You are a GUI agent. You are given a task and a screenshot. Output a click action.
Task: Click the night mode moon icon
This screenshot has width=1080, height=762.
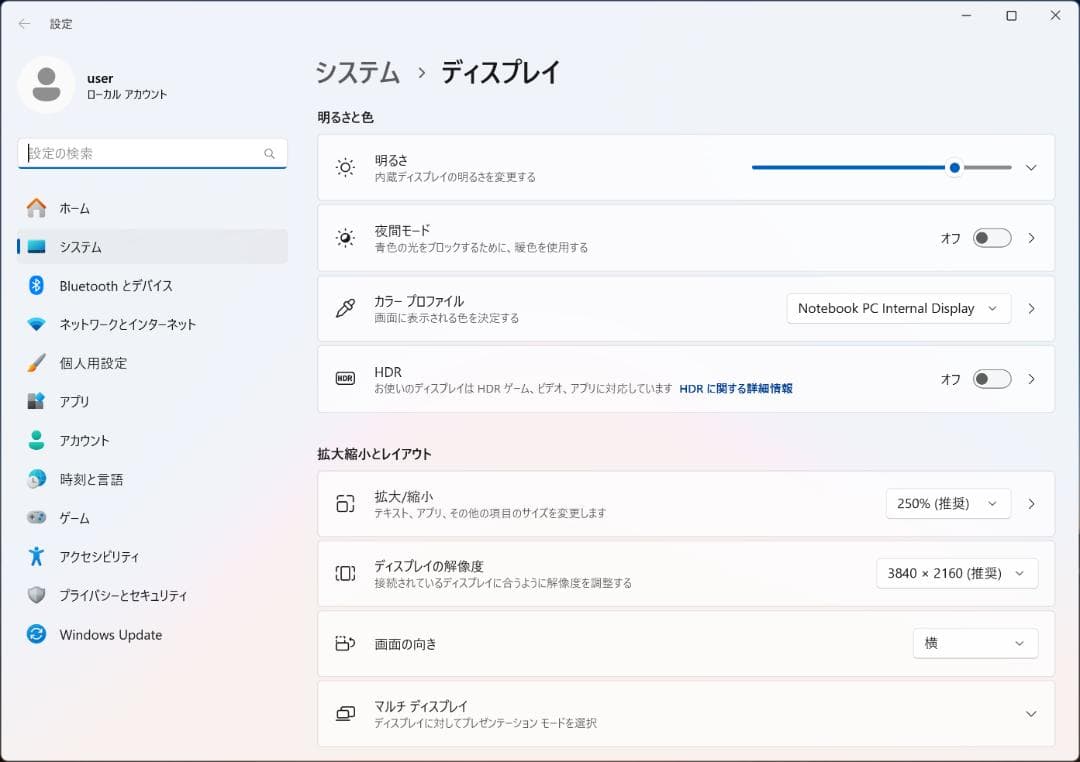(x=345, y=238)
